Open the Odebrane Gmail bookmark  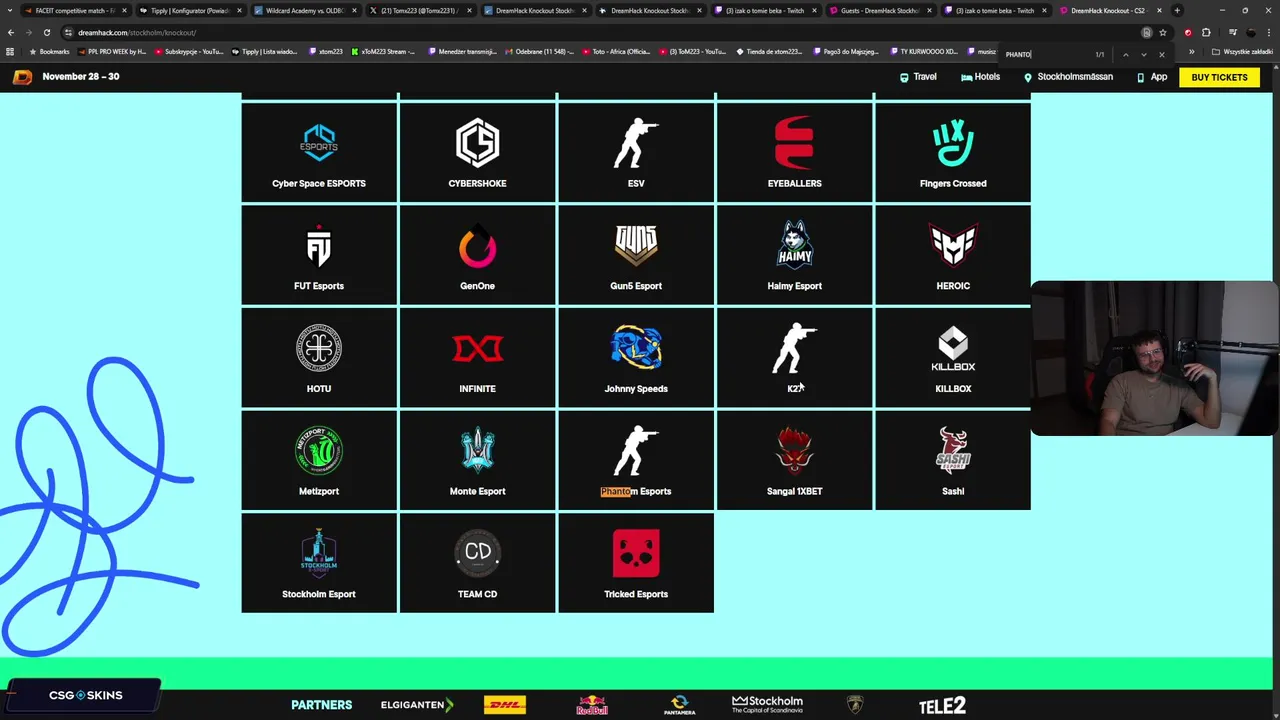[x=541, y=52]
